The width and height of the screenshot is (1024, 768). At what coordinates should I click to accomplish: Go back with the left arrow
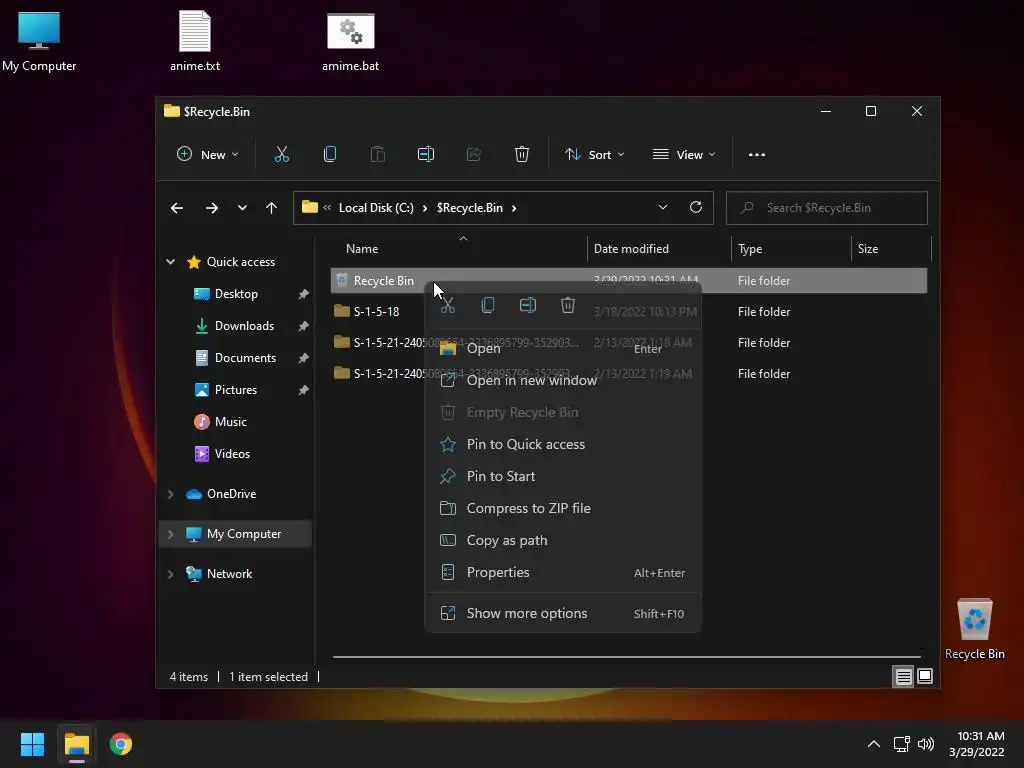point(176,208)
